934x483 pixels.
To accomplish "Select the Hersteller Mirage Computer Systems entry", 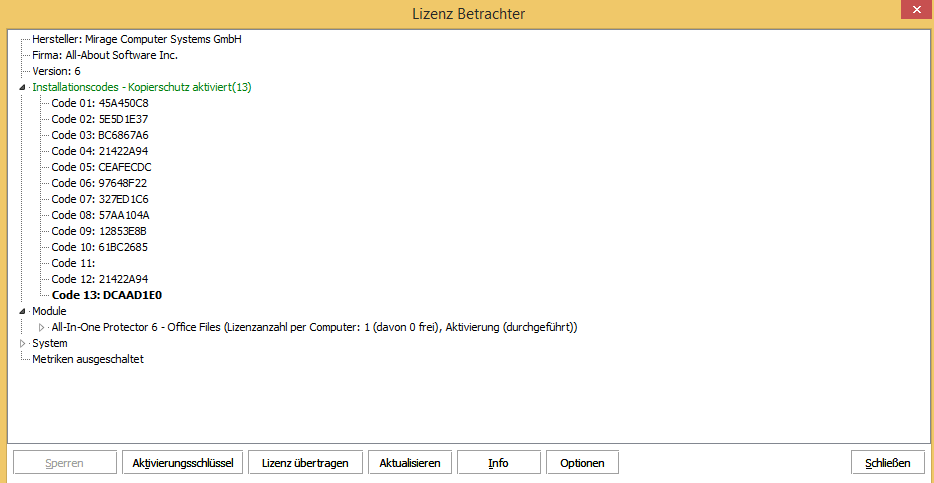I will [137, 39].
